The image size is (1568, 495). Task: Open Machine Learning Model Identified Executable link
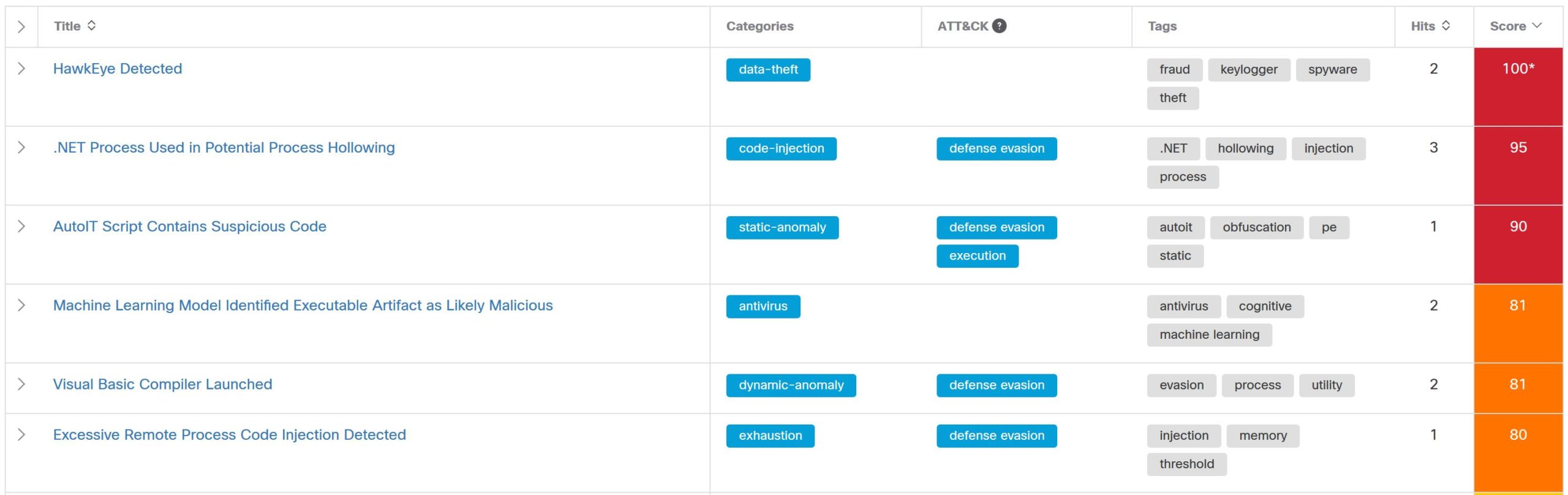tap(303, 305)
